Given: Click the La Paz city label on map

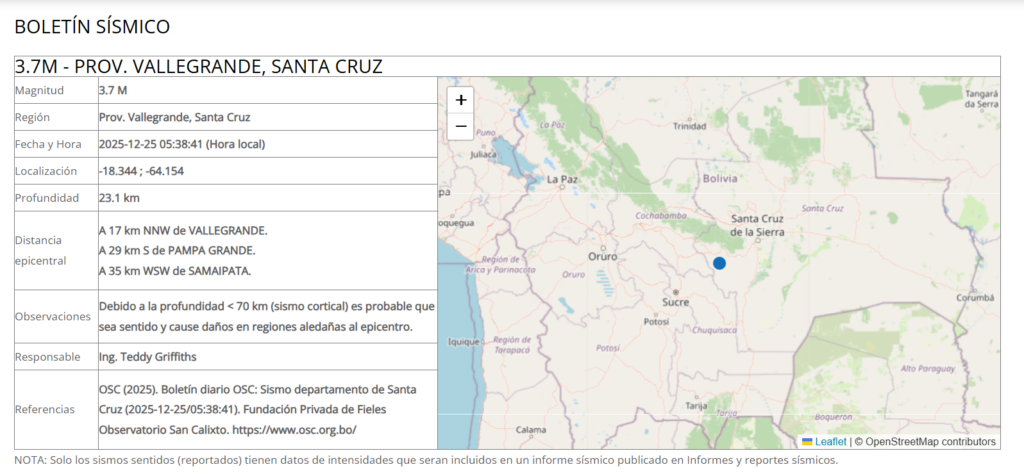Looking at the screenshot, I should (563, 180).
